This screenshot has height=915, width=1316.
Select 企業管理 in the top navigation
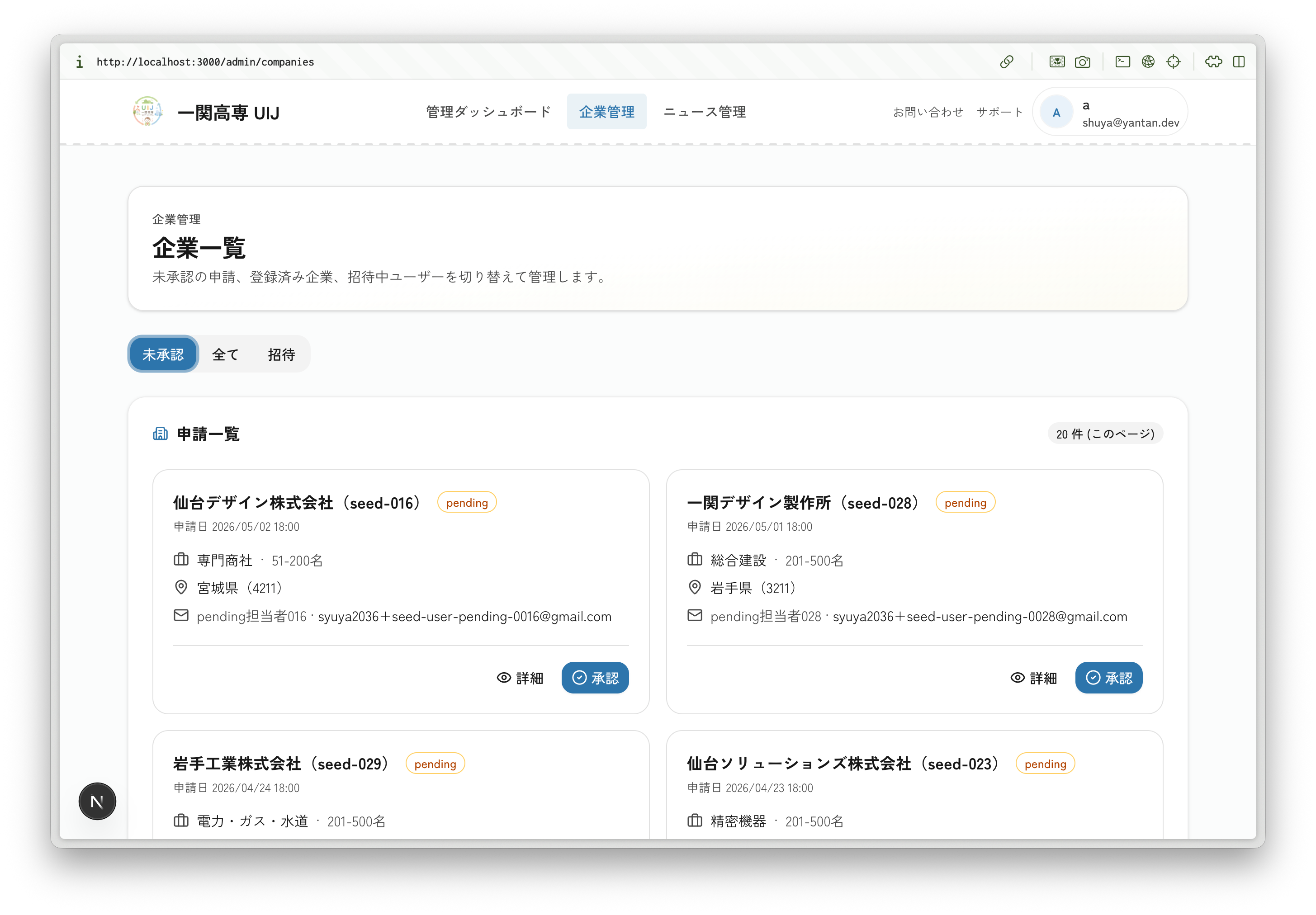pyautogui.click(x=606, y=112)
